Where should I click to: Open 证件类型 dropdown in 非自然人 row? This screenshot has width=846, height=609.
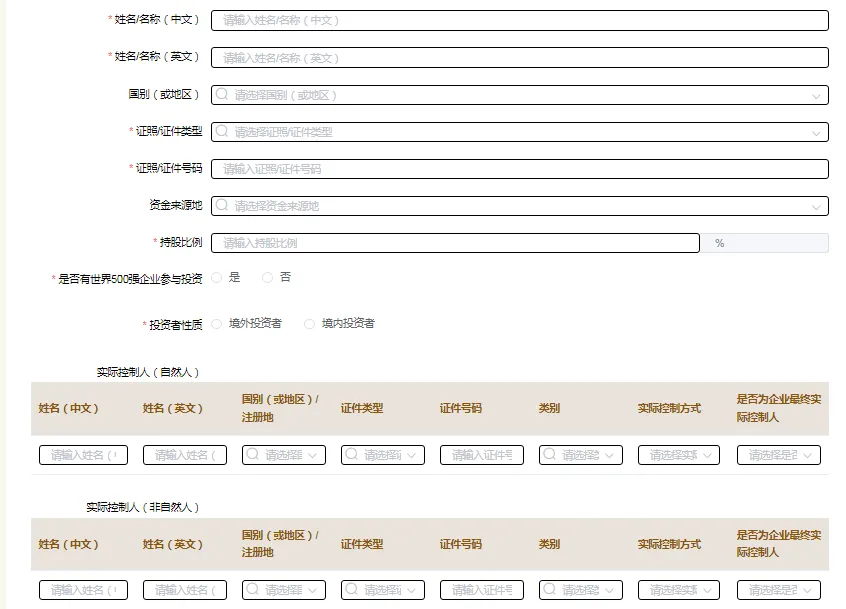click(383, 590)
